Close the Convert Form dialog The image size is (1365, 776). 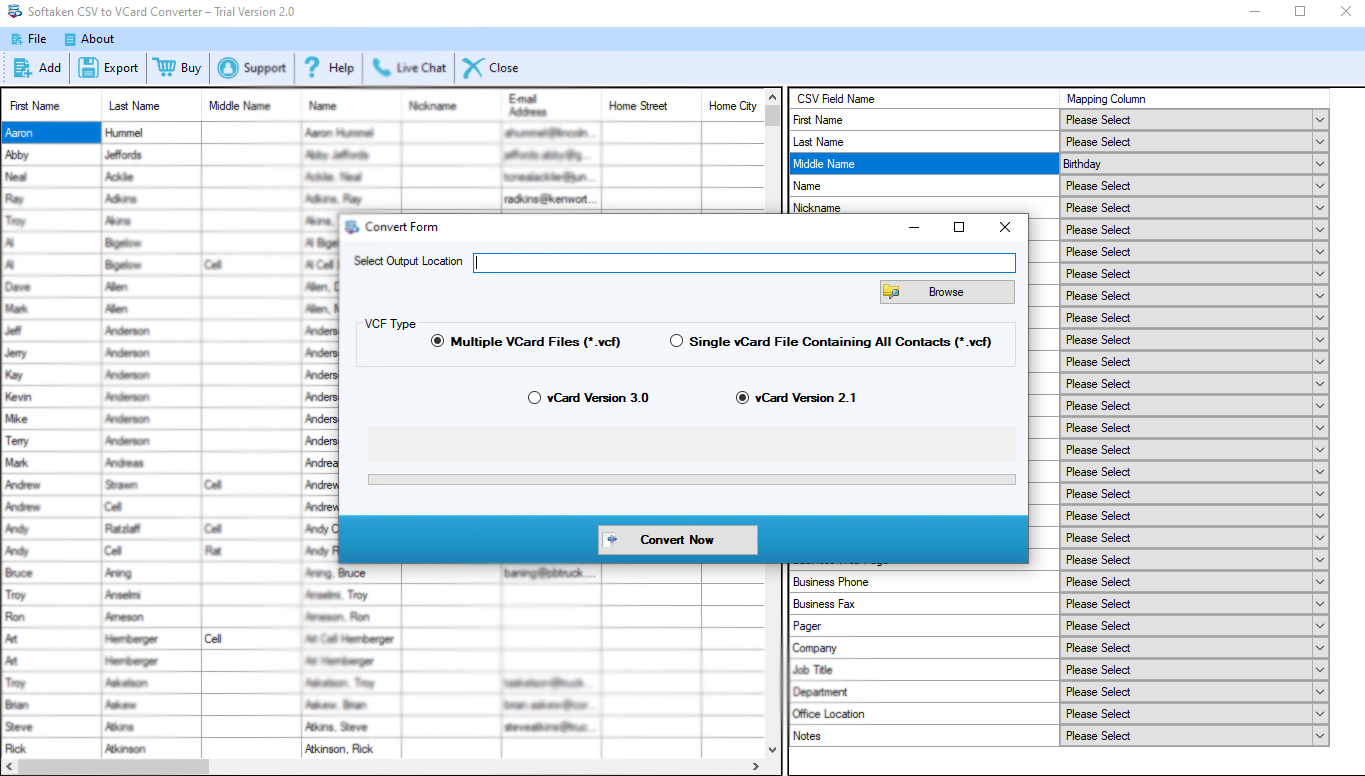[1005, 227]
